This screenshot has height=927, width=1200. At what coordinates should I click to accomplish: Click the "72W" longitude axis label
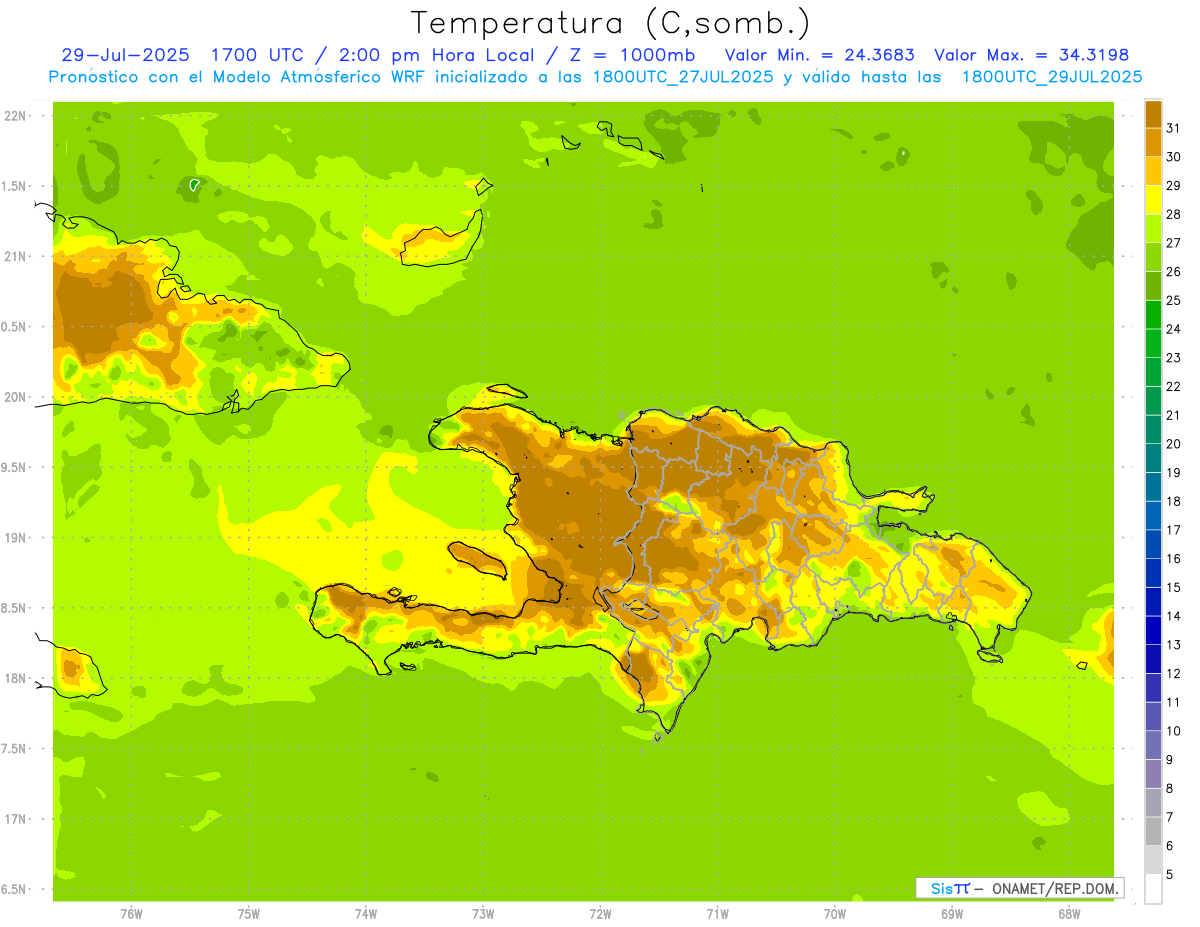[601, 913]
